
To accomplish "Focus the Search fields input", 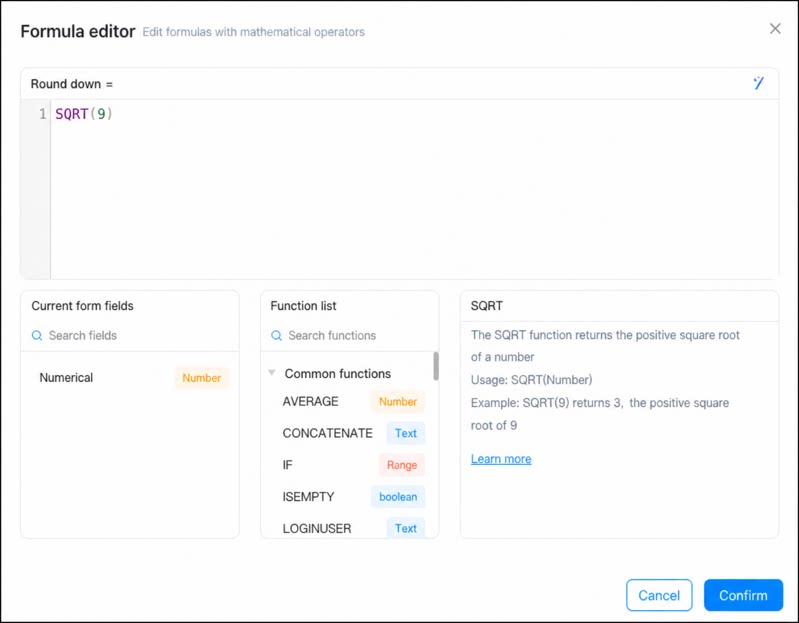I will pyautogui.click(x=138, y=335).
